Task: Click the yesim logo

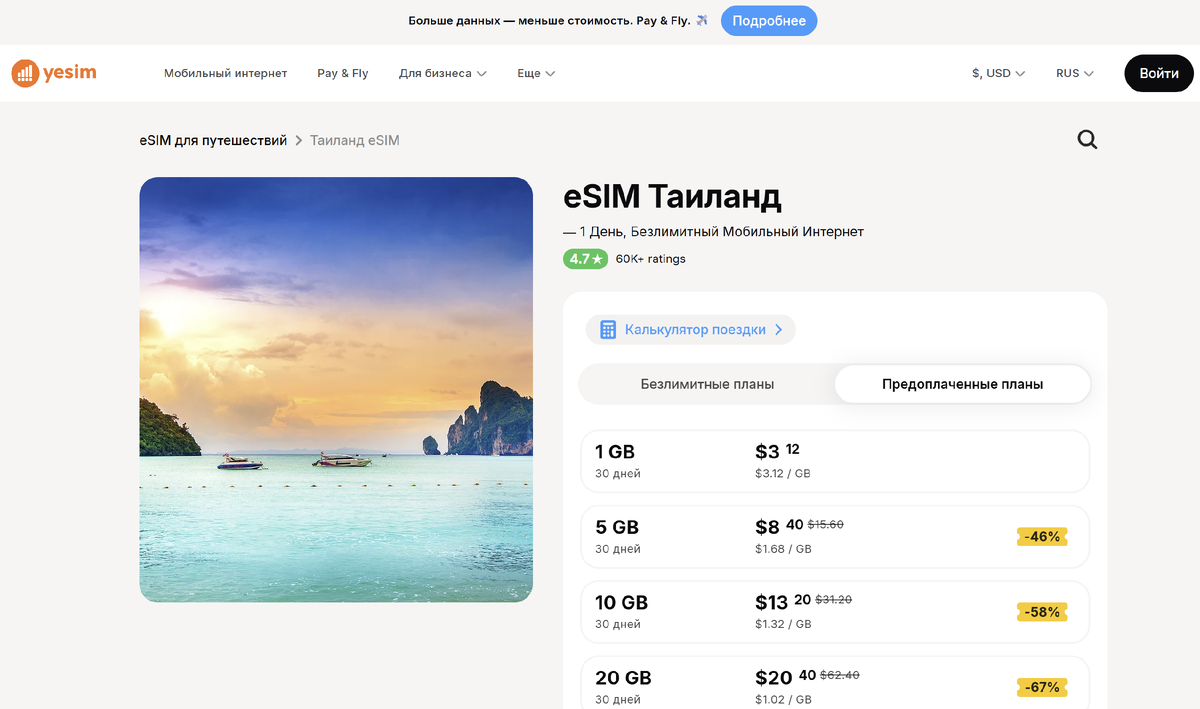Action: point(54,73)
